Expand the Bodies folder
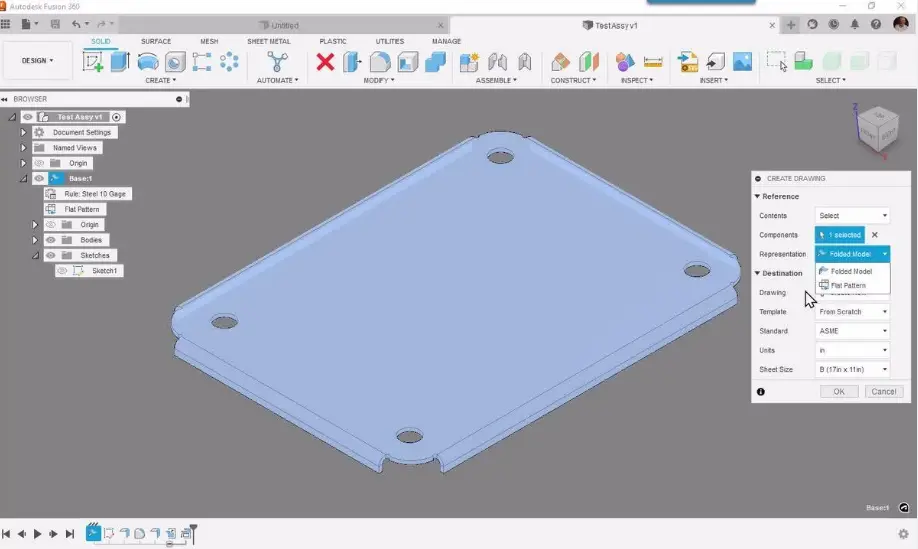This screenshot has height=549, width=918. (x=35, y=240)
